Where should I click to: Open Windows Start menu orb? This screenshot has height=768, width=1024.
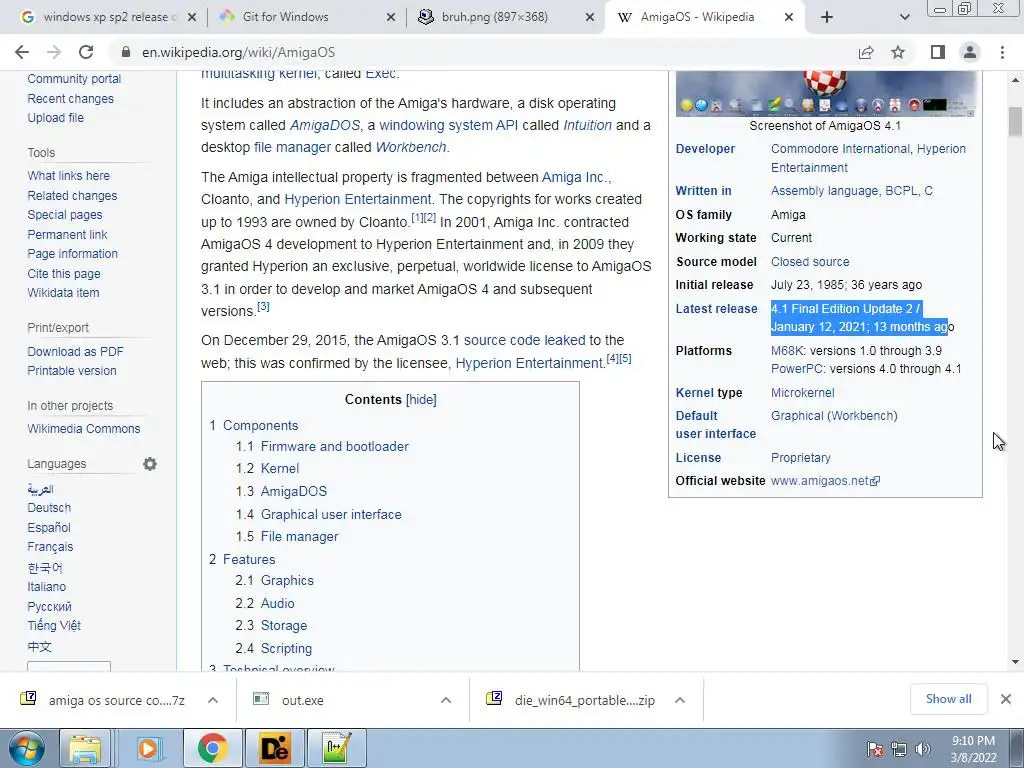[27, 748]
